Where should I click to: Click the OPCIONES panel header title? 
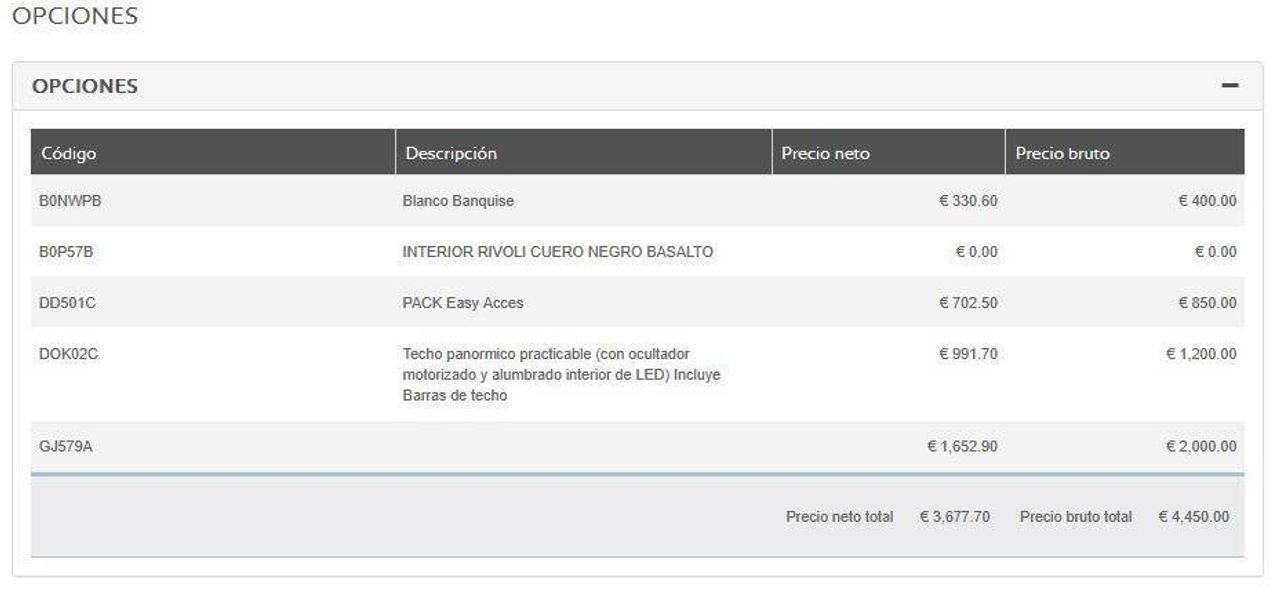pos(85,86)
